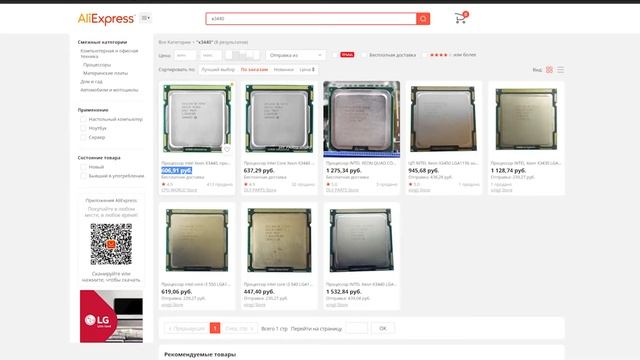640x360 pixels.
Task: Click the minimum price field
Action: click(x=185, y=55)
